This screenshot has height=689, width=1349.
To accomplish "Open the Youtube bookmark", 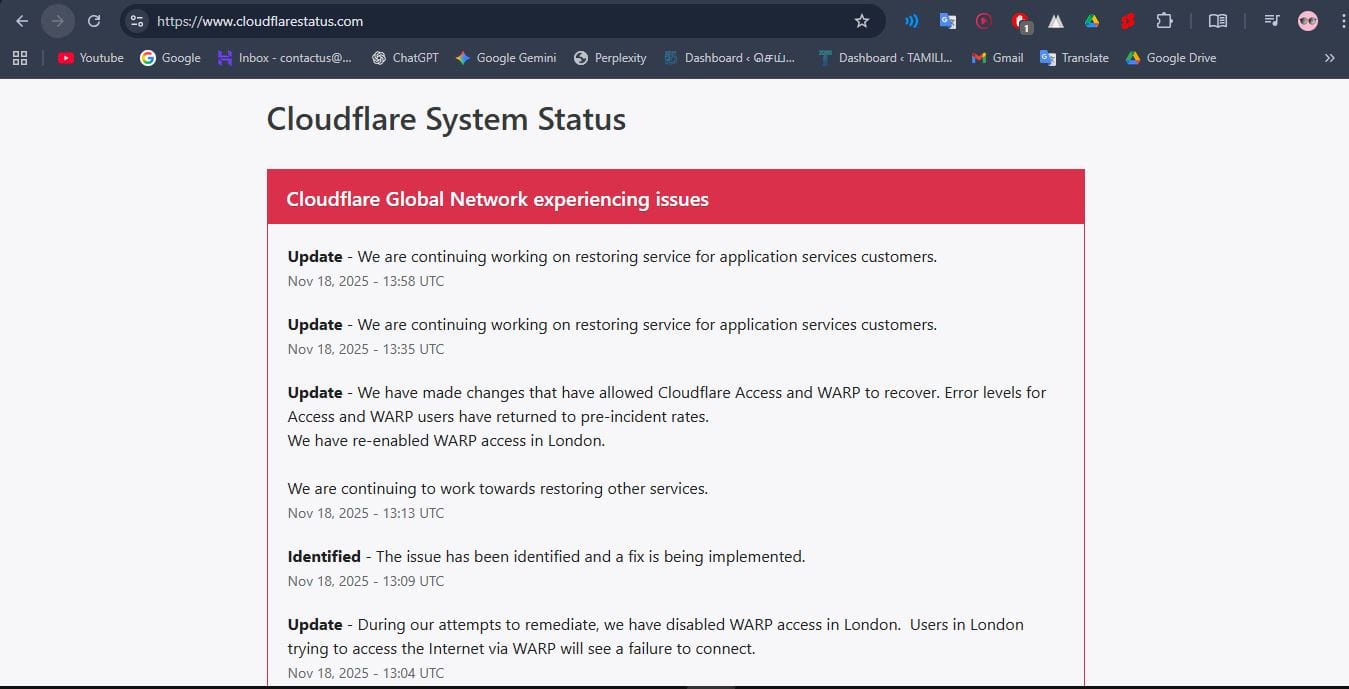I will pyautogui.click(x=91, y=58).
